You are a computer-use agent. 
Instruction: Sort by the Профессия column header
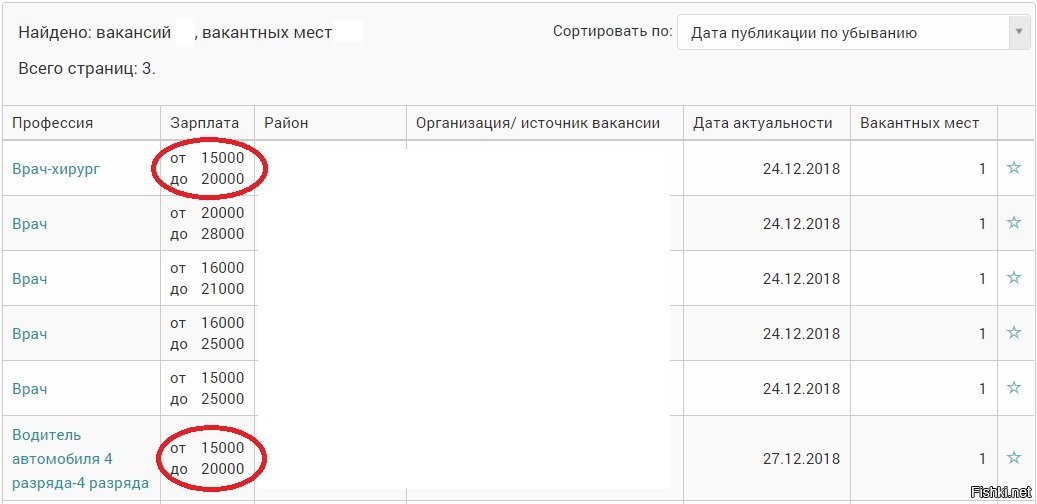pyautogui.click(x=52, y=123)
